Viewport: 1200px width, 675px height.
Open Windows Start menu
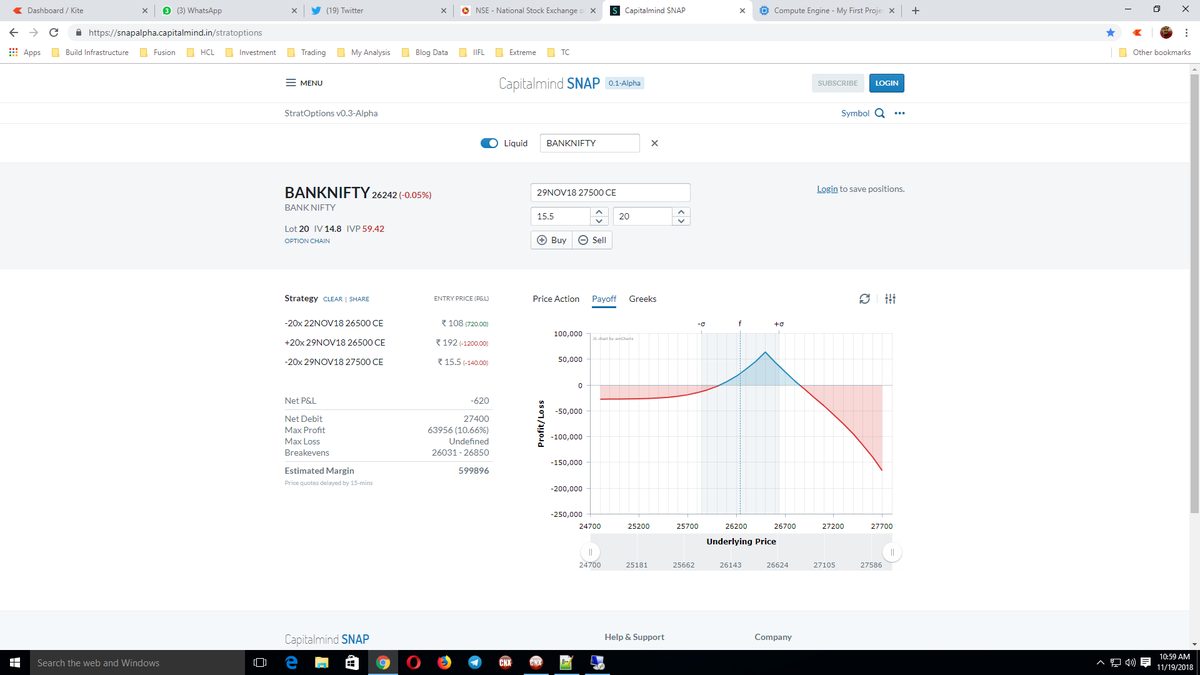(x=14, y=662)
